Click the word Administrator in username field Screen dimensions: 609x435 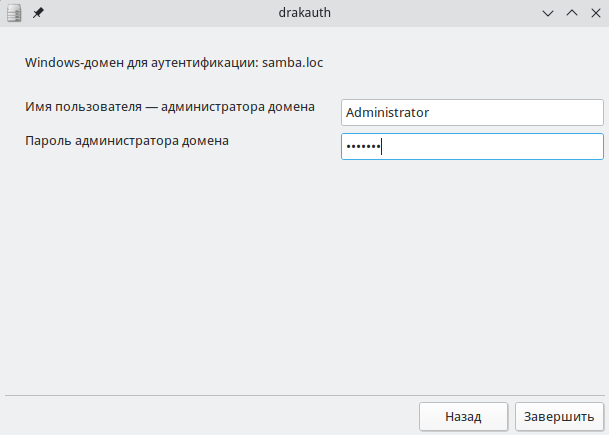click(x=388, y=112)
